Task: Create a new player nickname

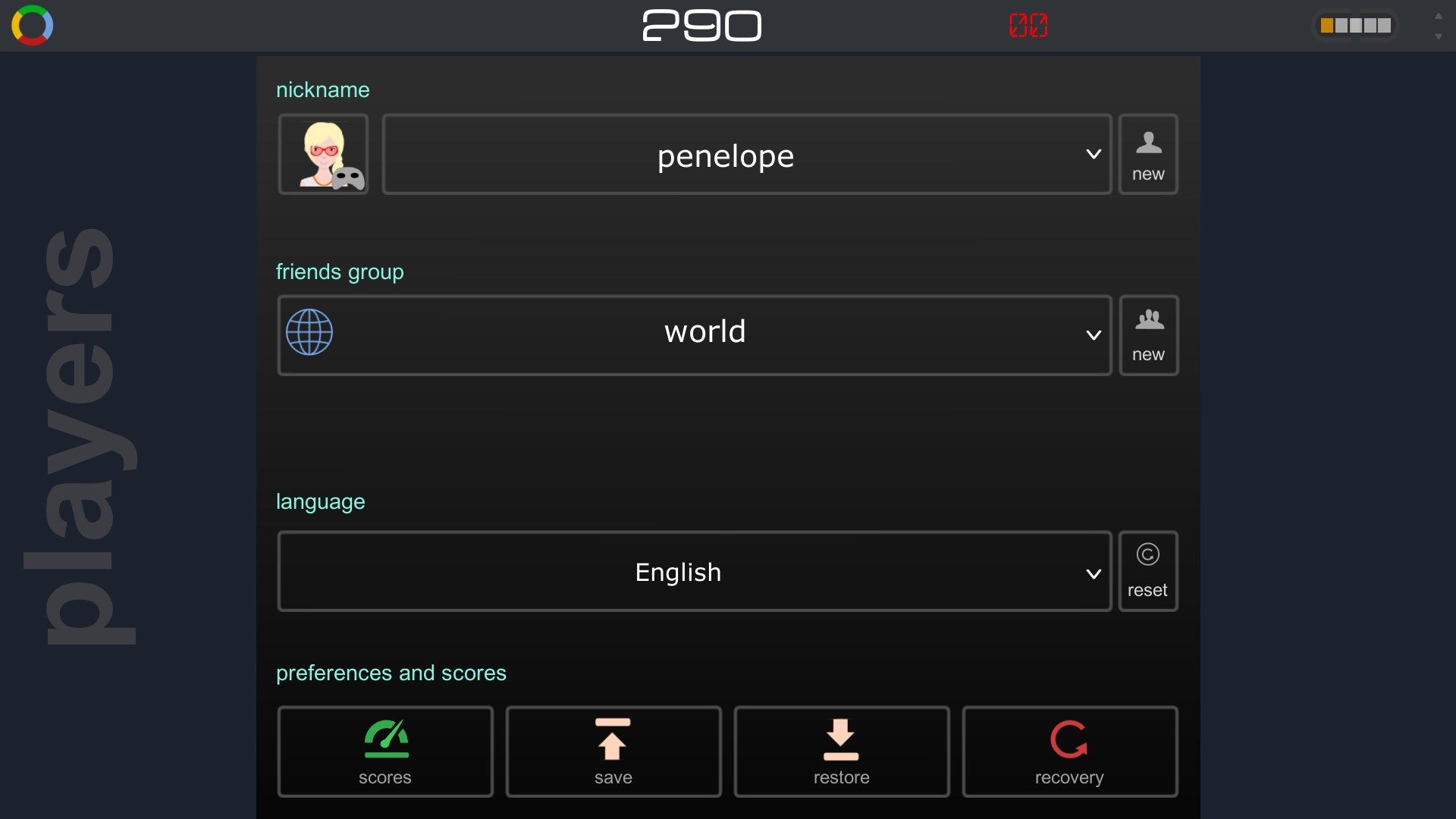Action: [x=1148, y=155]
